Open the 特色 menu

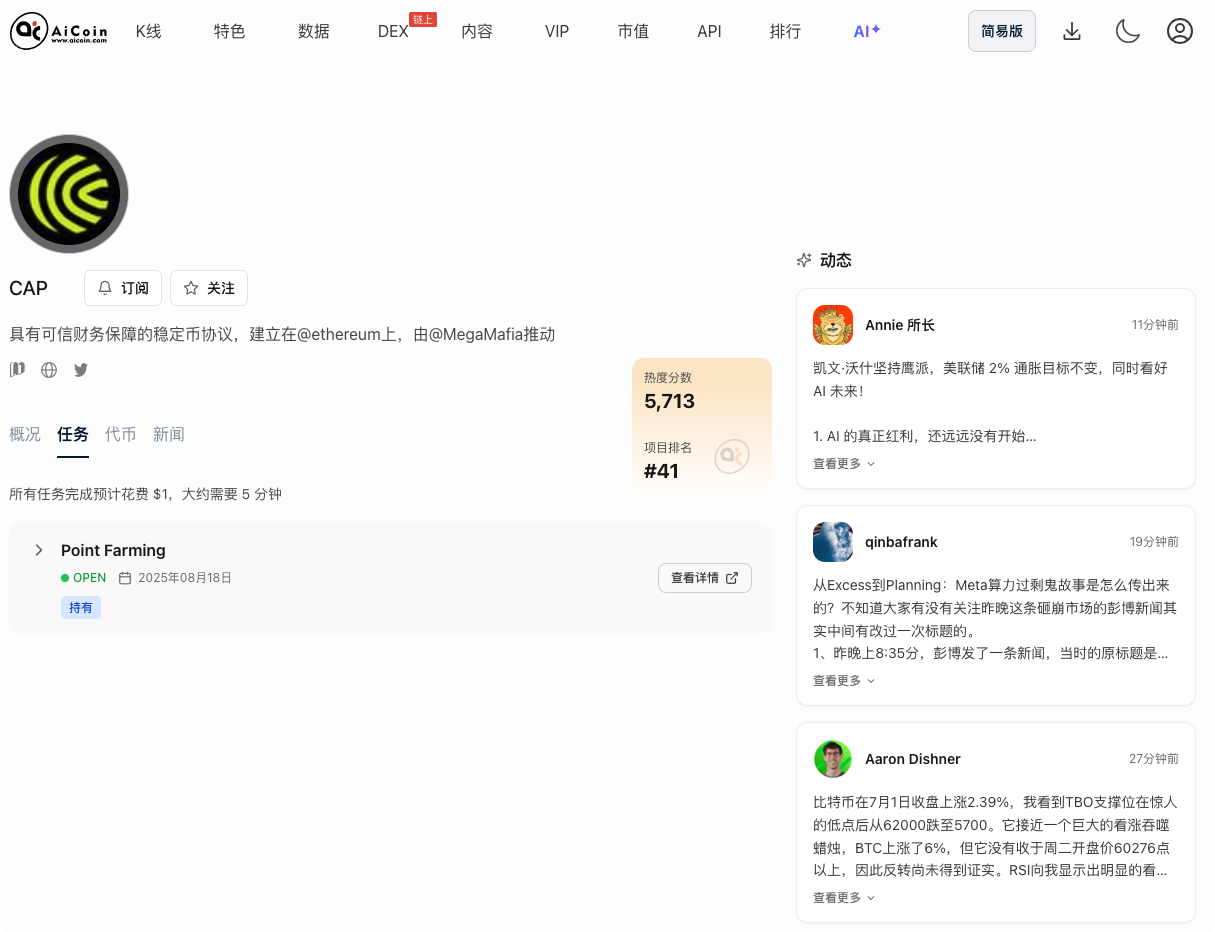coord(229,32)
